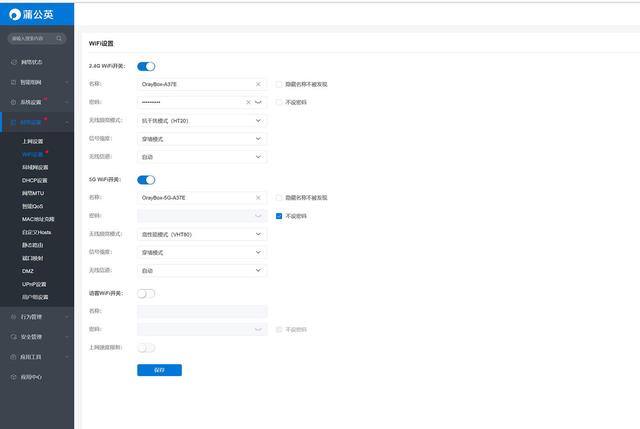Expand the 系统设置 menu chevron
Screen dimensions: 640x429
pos(67,102)
